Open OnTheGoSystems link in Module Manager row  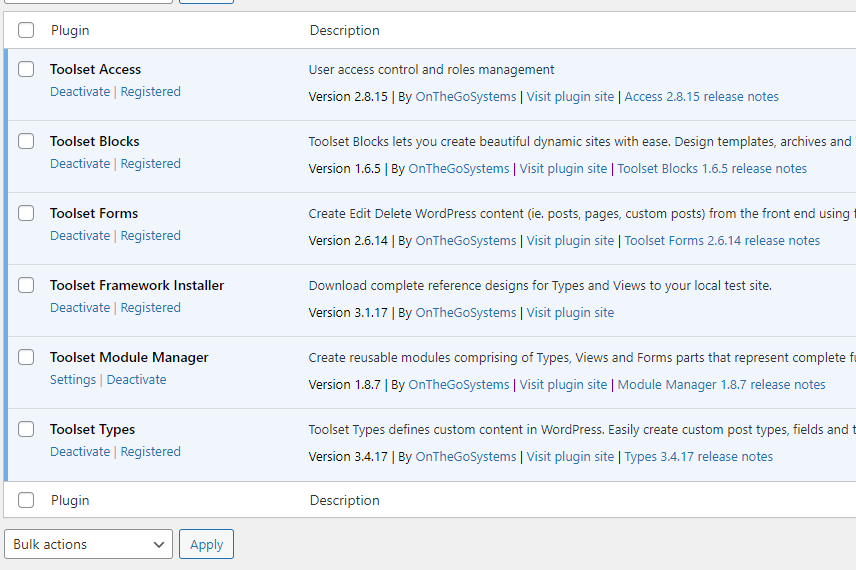(459, 385)
